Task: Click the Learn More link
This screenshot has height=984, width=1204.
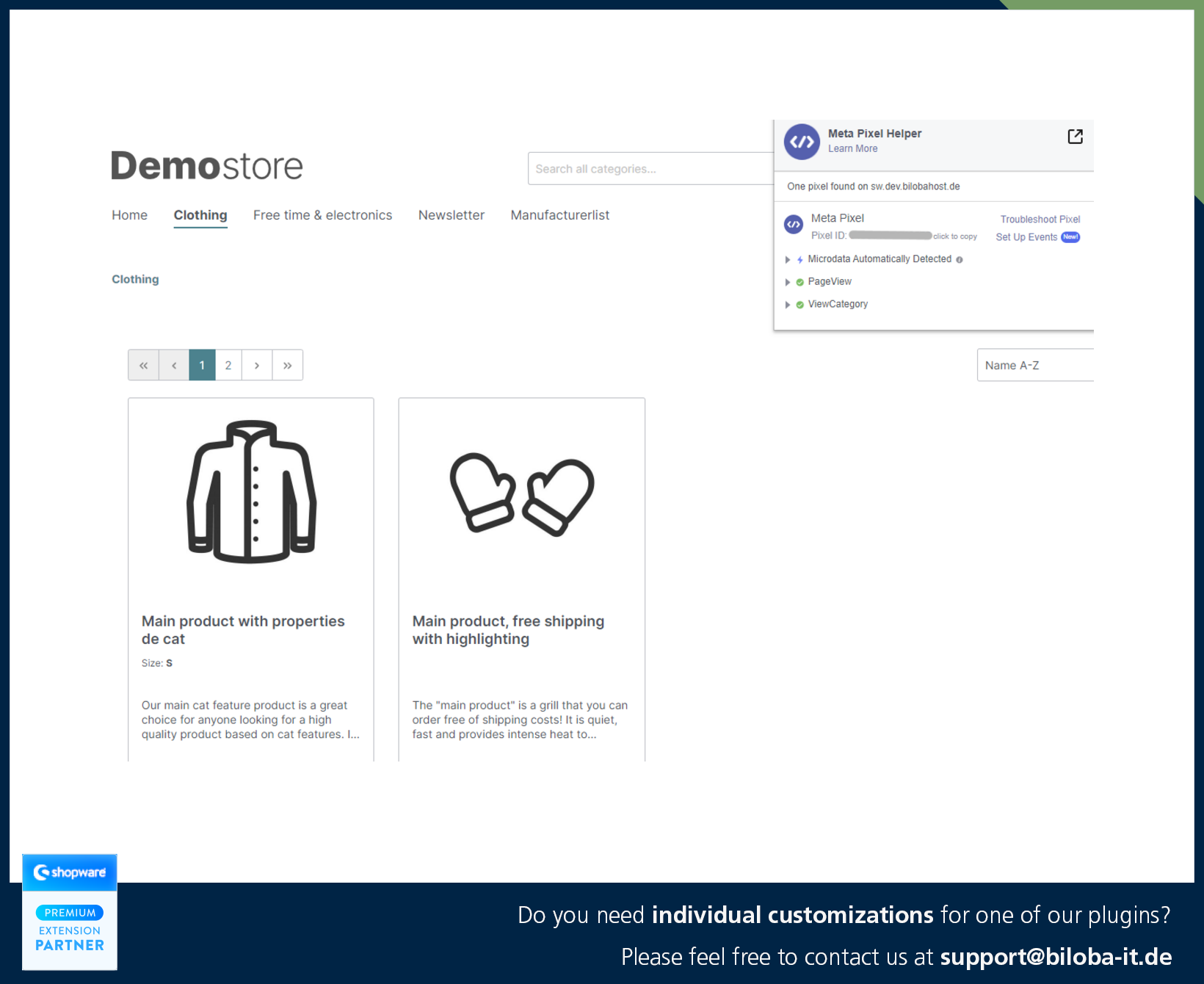Action: 853,148
